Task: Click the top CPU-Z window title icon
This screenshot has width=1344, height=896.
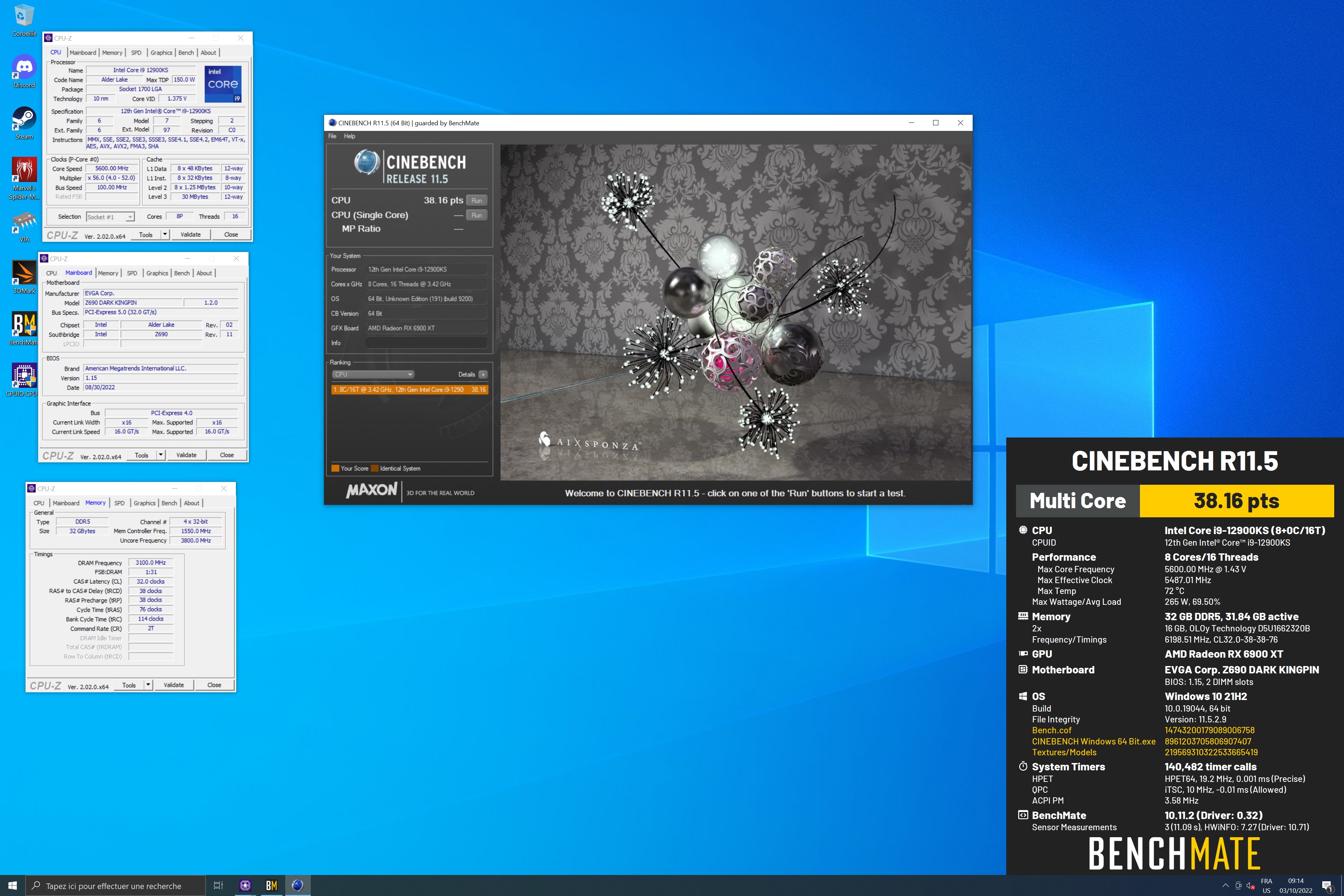Action: pyautogui.click(x=49, y=38)
